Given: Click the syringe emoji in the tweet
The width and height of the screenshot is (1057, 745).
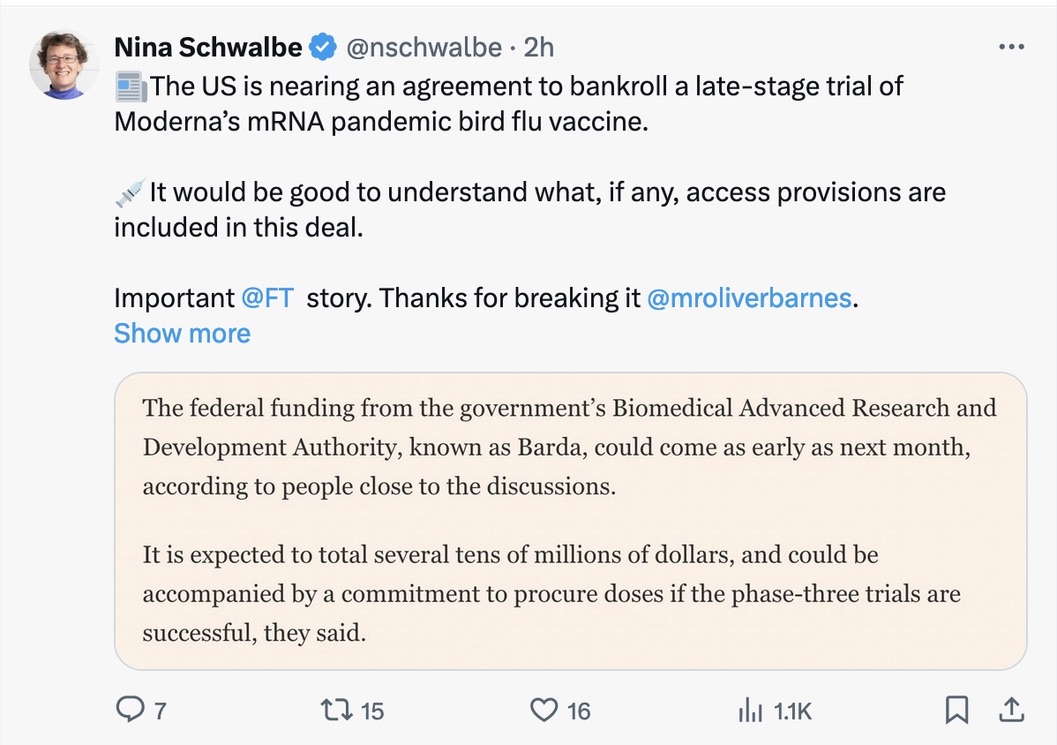Looking at the screenshot, I should coord(130,192).
